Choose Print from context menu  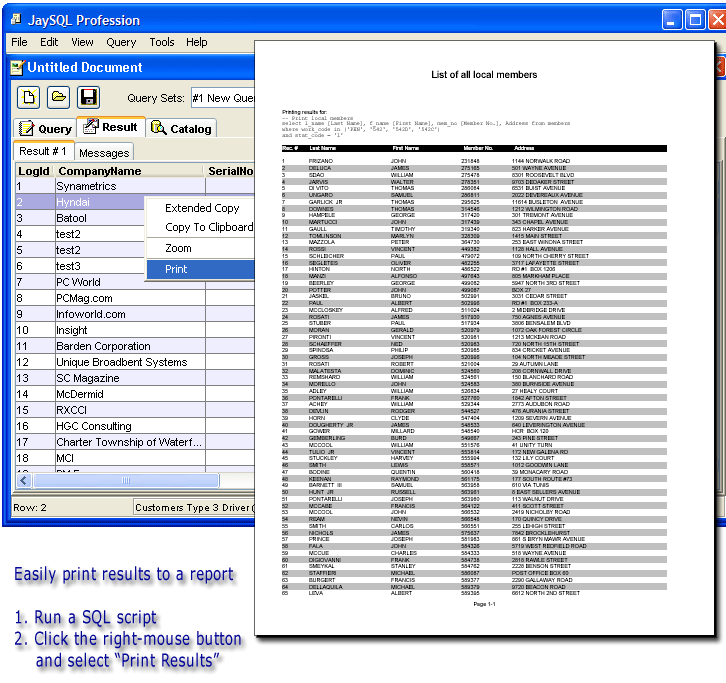pos(200,269)
